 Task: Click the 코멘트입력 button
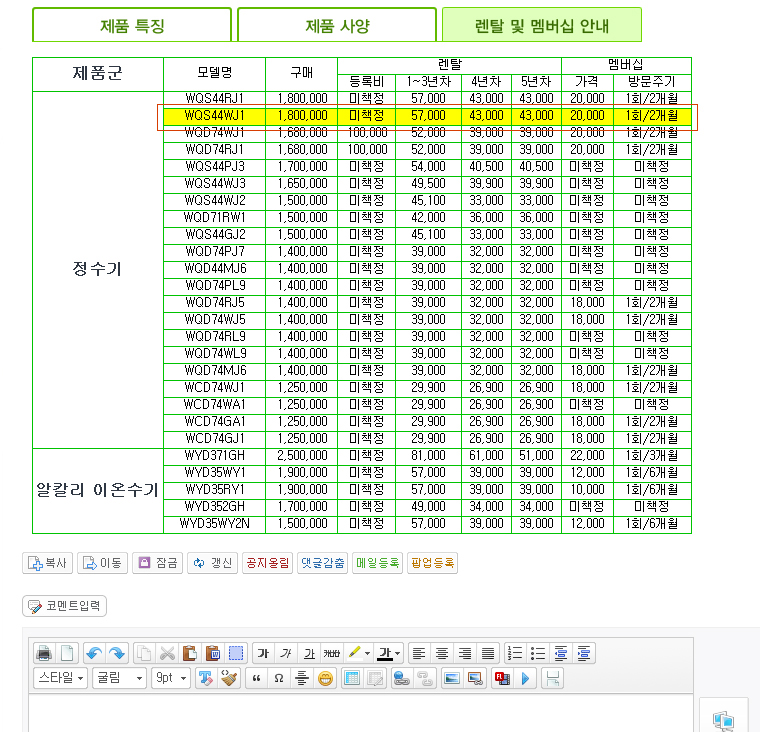pyautogui.click(x=65, y=606)
